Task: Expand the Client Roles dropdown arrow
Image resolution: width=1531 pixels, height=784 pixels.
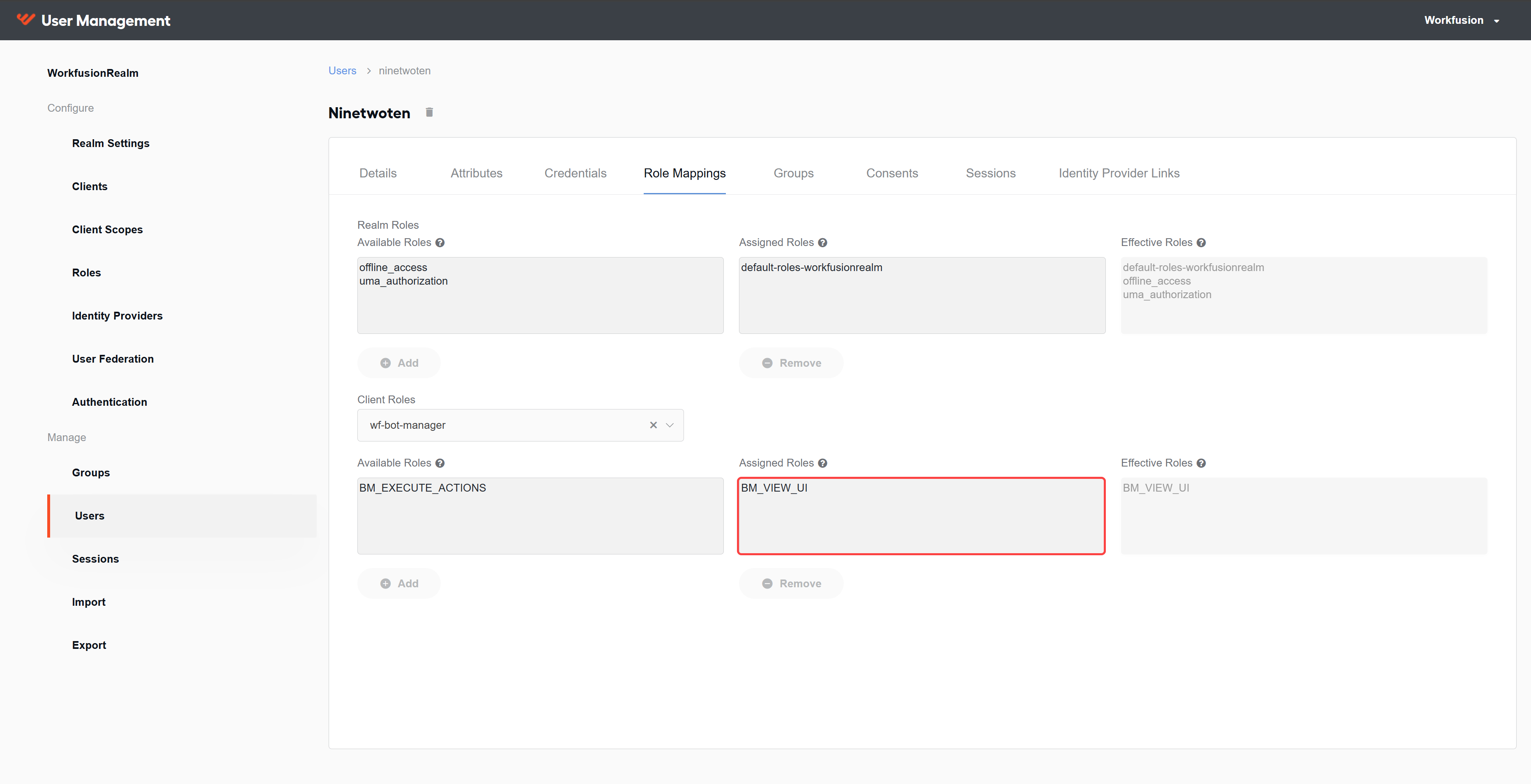Action: tap(670, 425)
